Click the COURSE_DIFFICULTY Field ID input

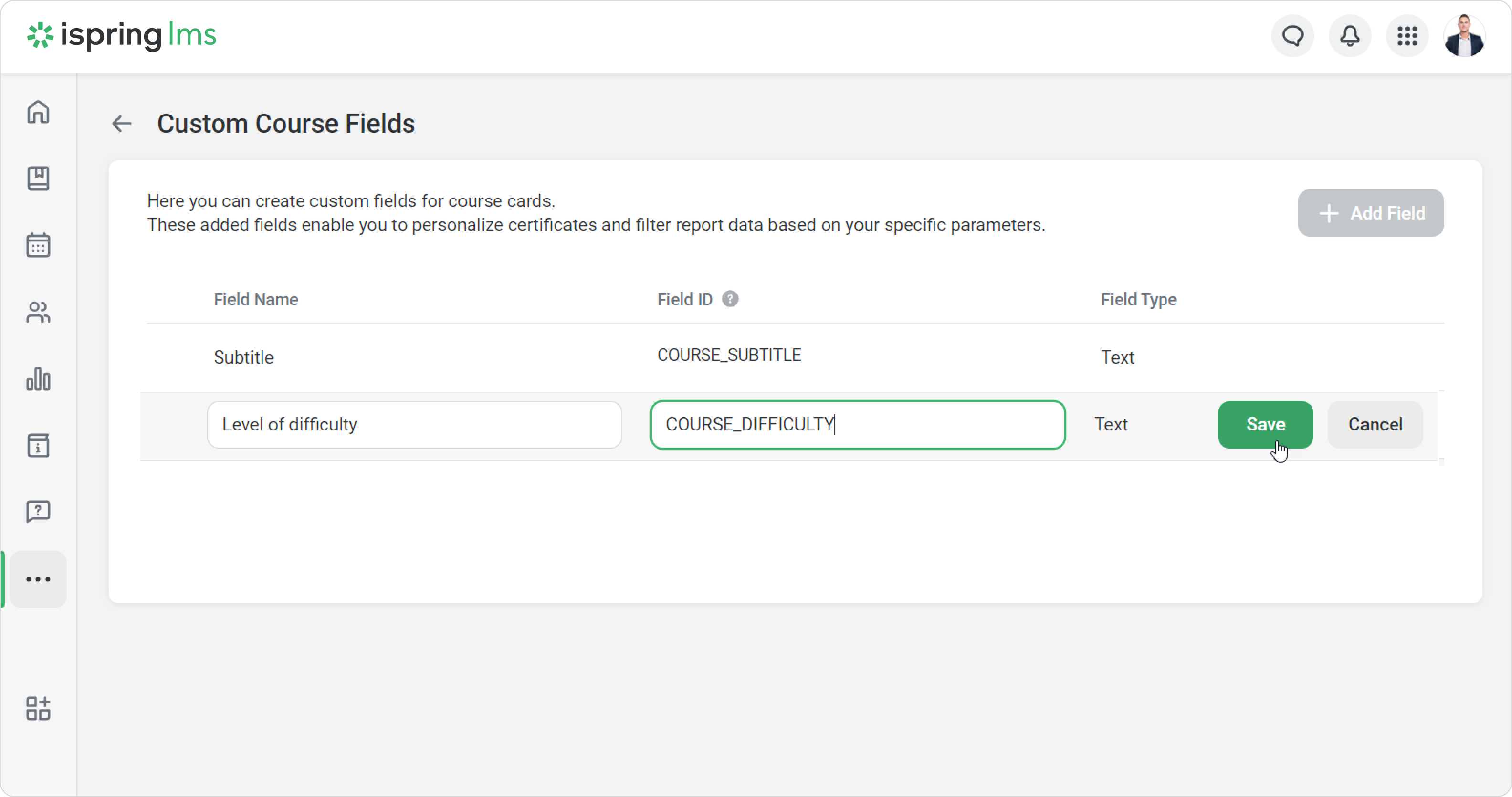coord(857,424)
